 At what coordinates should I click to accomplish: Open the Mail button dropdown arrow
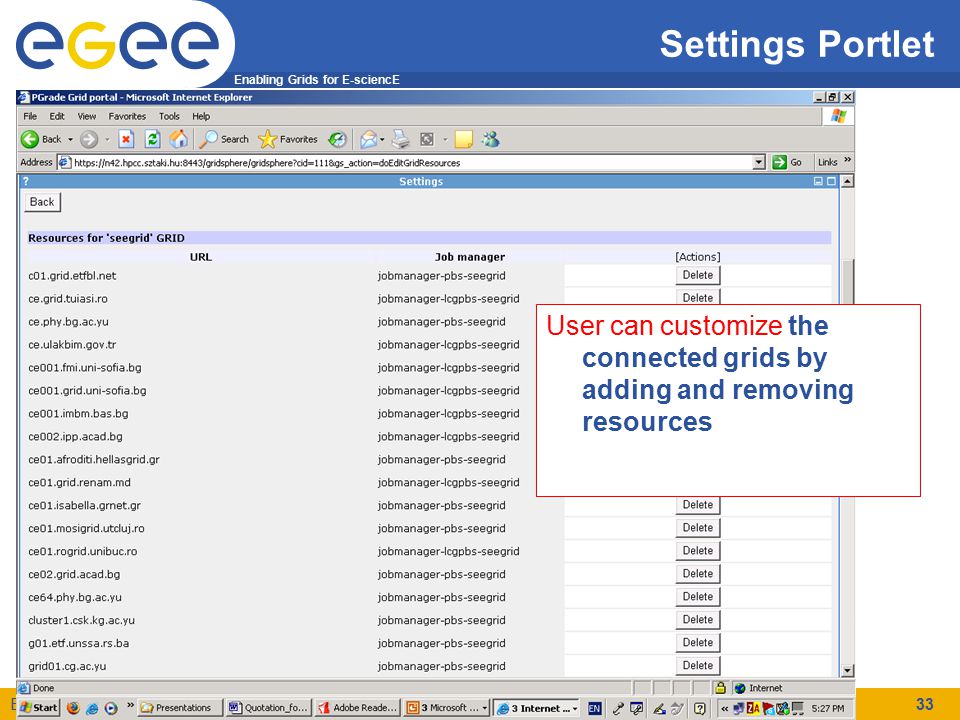pyautogui.click(x=382, y=140)
